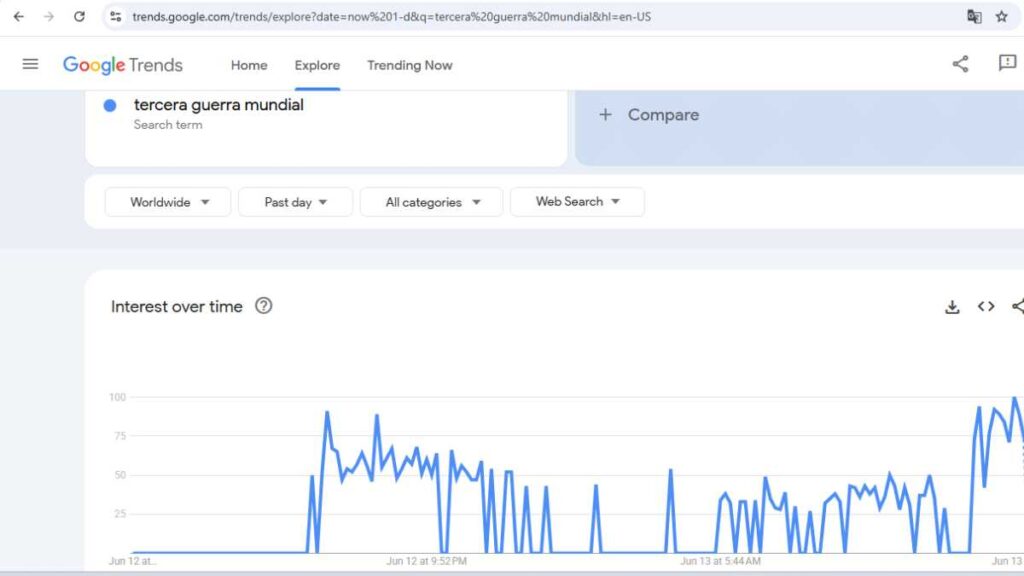Viewport: 1024px width, 576px height.
Task: Bookmark this page with star icon
Action: tap(1001, 16)
